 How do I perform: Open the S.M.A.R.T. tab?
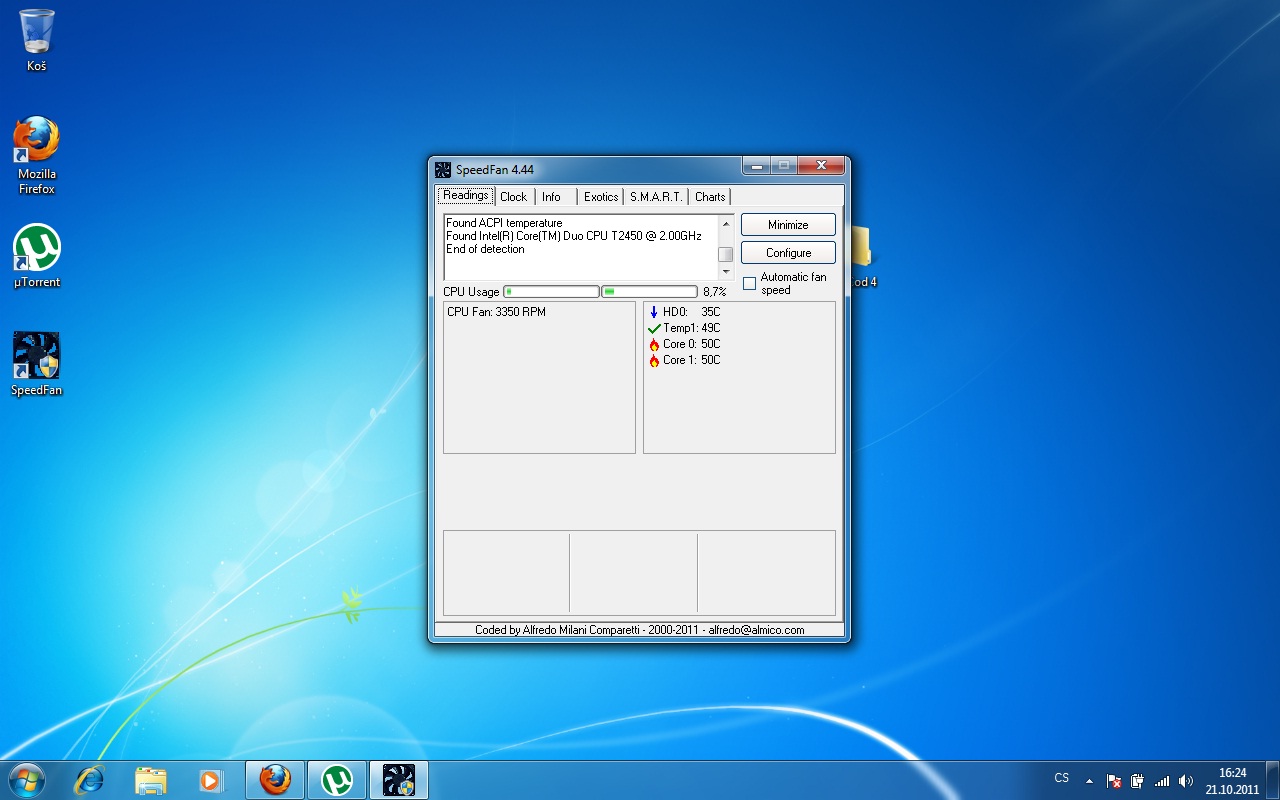coord(656,197)
